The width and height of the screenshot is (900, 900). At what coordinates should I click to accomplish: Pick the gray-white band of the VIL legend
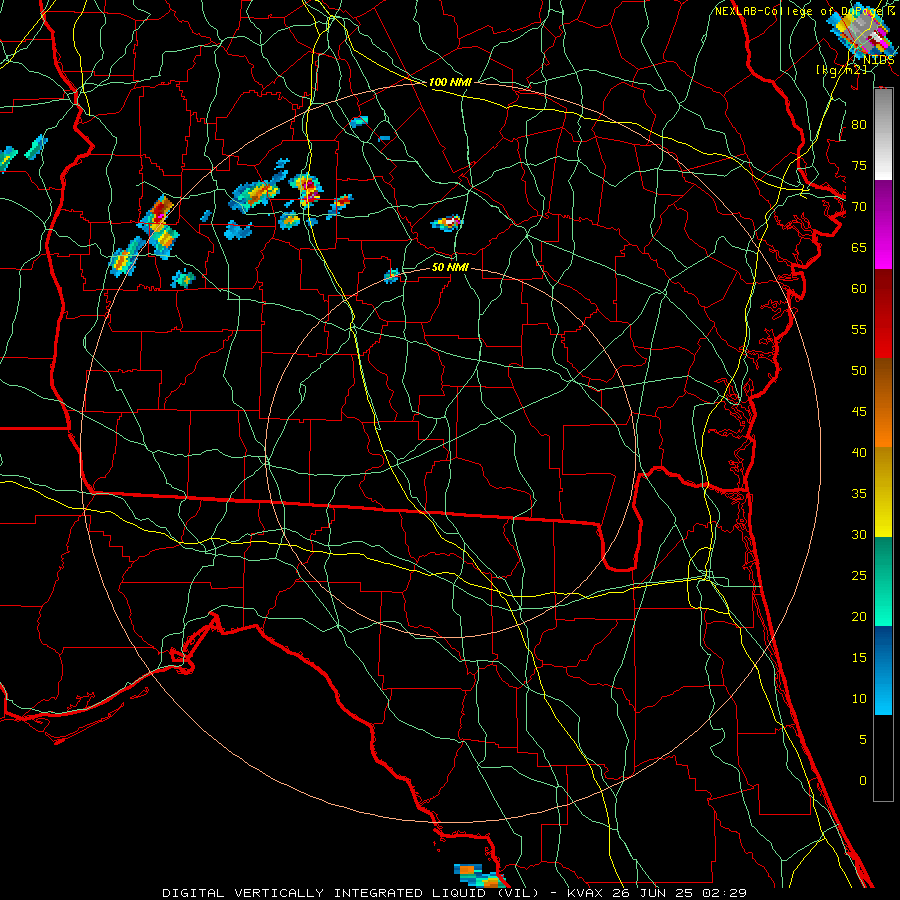(x=883, y=134)
